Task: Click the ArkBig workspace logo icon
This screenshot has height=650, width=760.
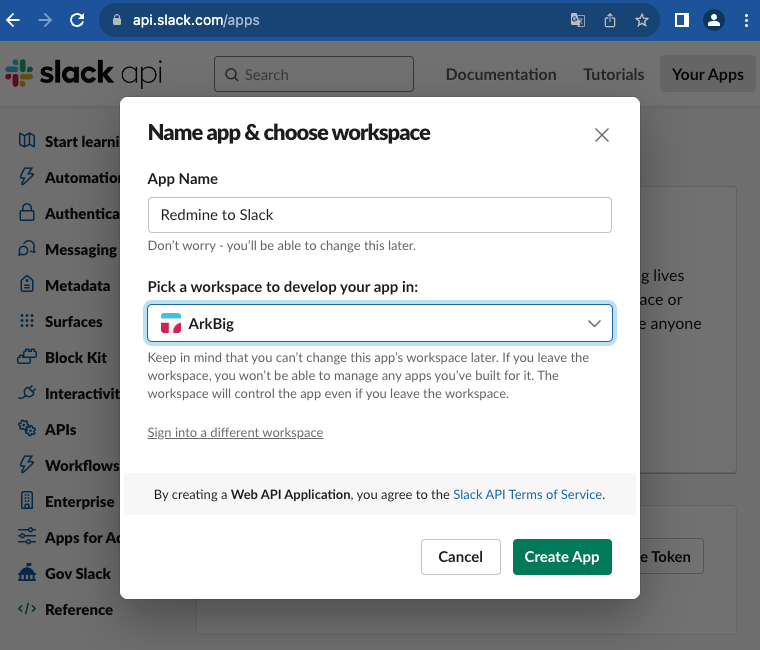Action: pyautogui.click(x=171, y=323)
